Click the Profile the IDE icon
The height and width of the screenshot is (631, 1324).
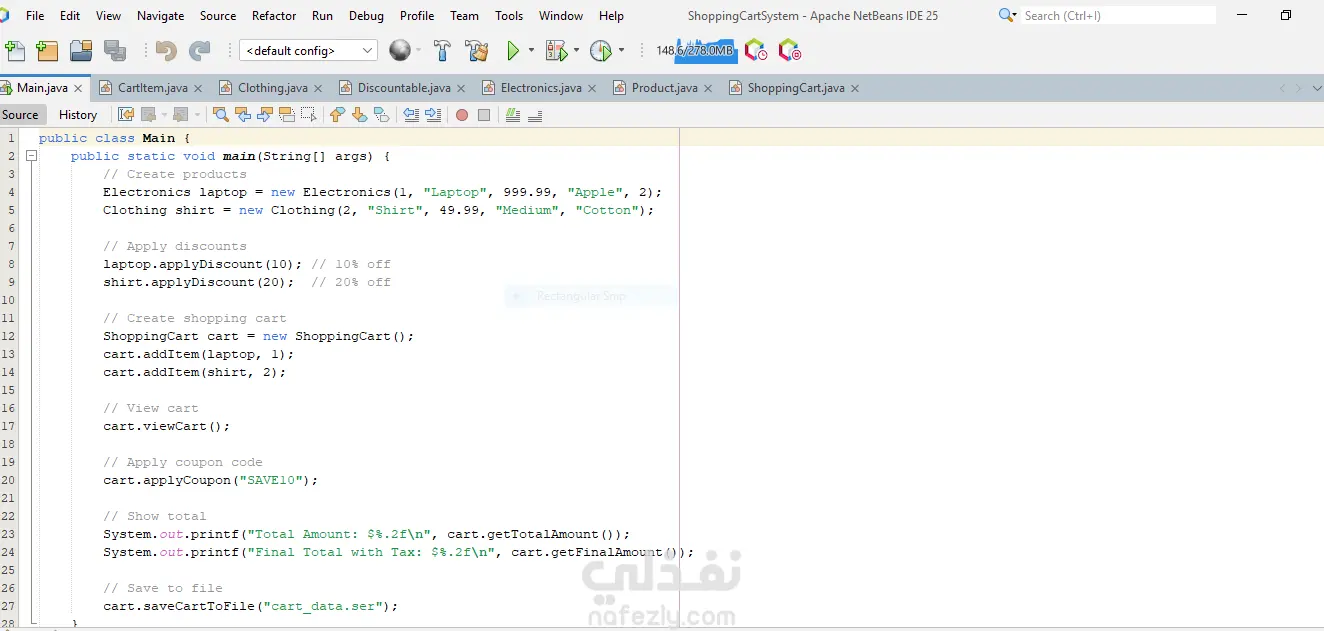tap(756, 50)
